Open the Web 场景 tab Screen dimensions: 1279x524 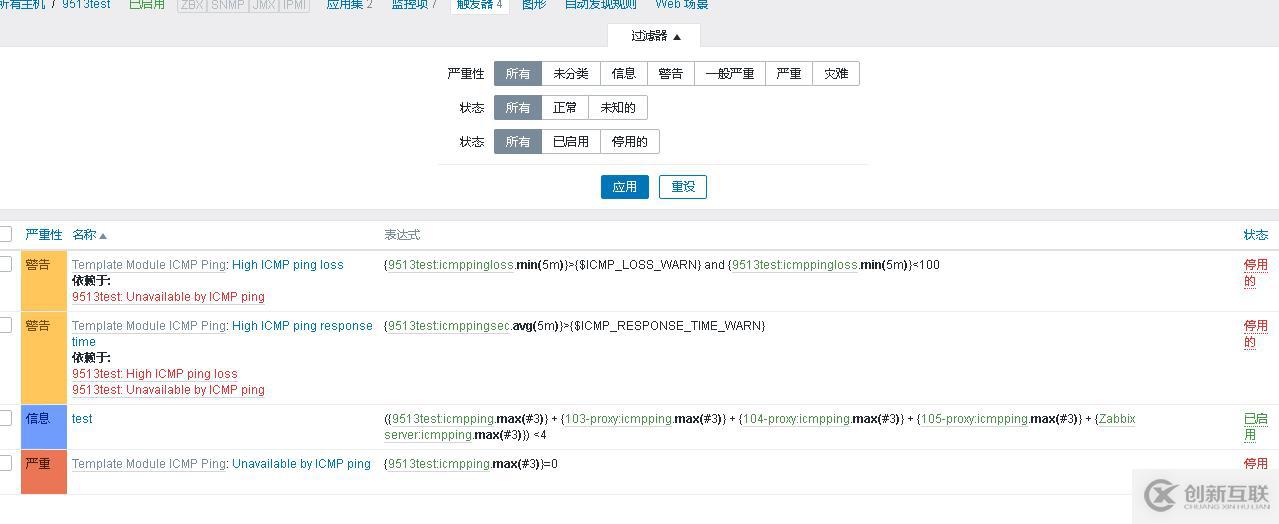[x=681, y=5]
